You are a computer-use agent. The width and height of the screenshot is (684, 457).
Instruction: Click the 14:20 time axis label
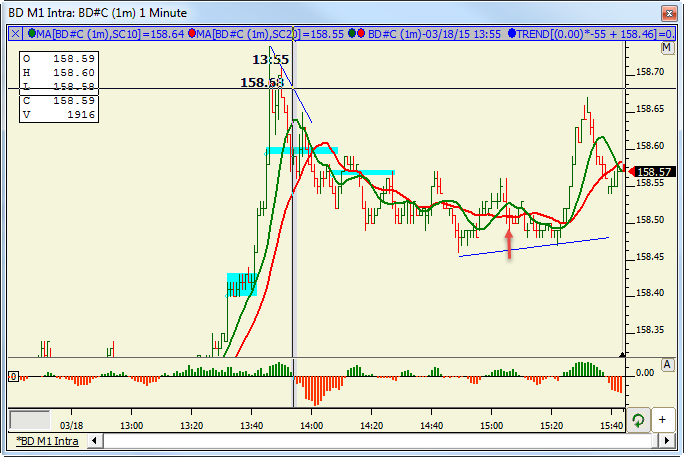pyautogui.click(x=372, y=425)
